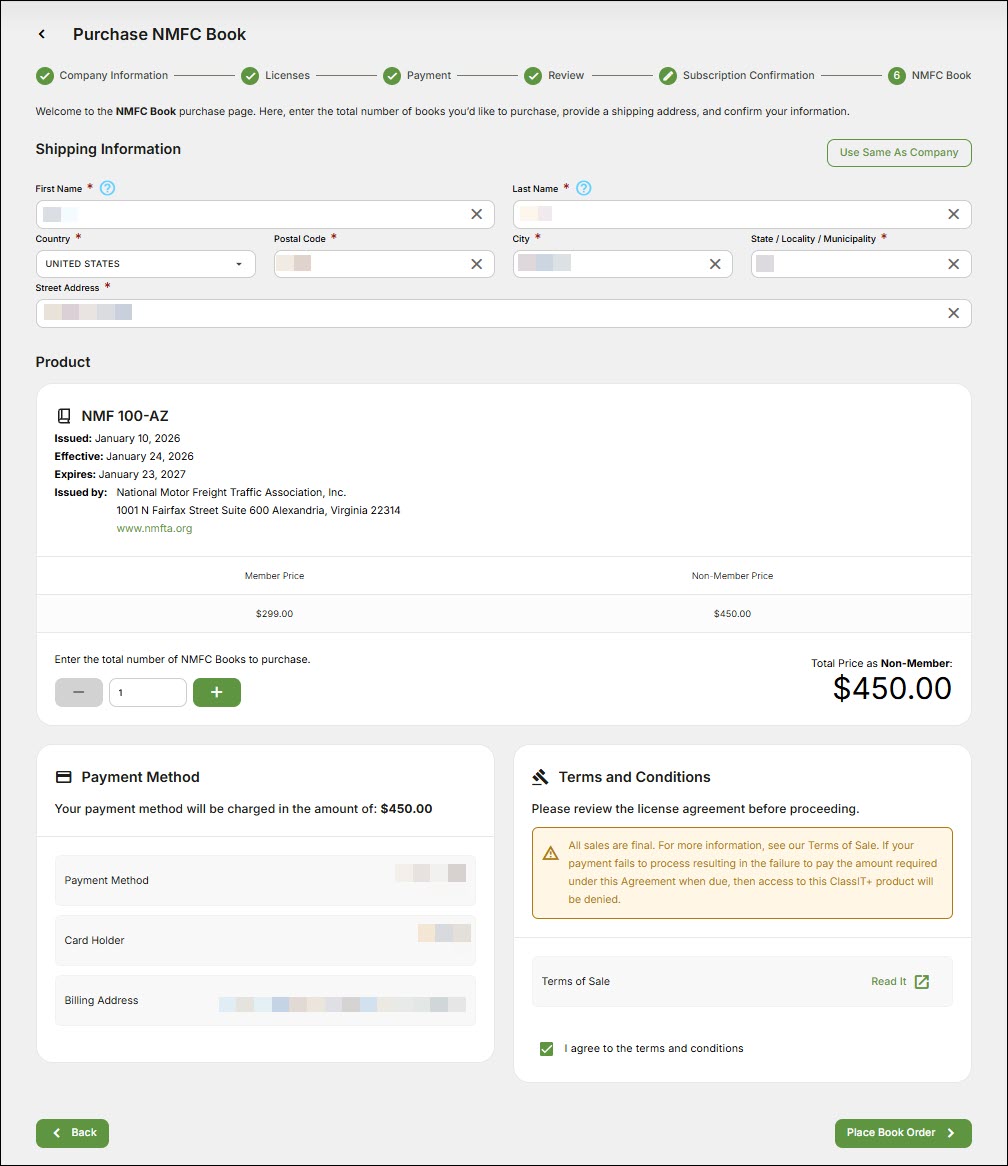The image size is (1008, 1166).
Task: Open Terms of Sale external link icon
Action: tap(922, 982)
